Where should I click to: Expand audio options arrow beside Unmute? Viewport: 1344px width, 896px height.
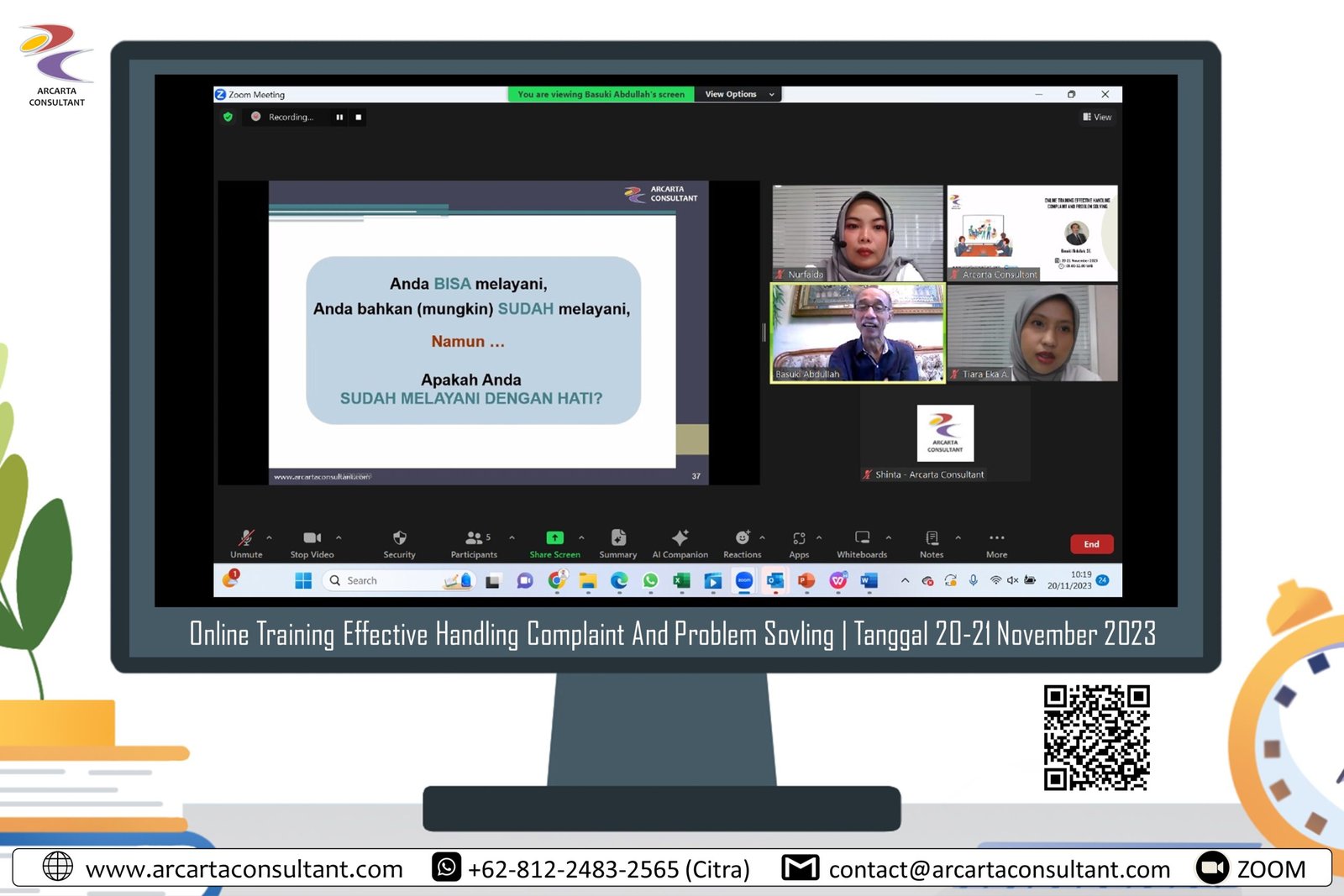[x=269, y=537]
